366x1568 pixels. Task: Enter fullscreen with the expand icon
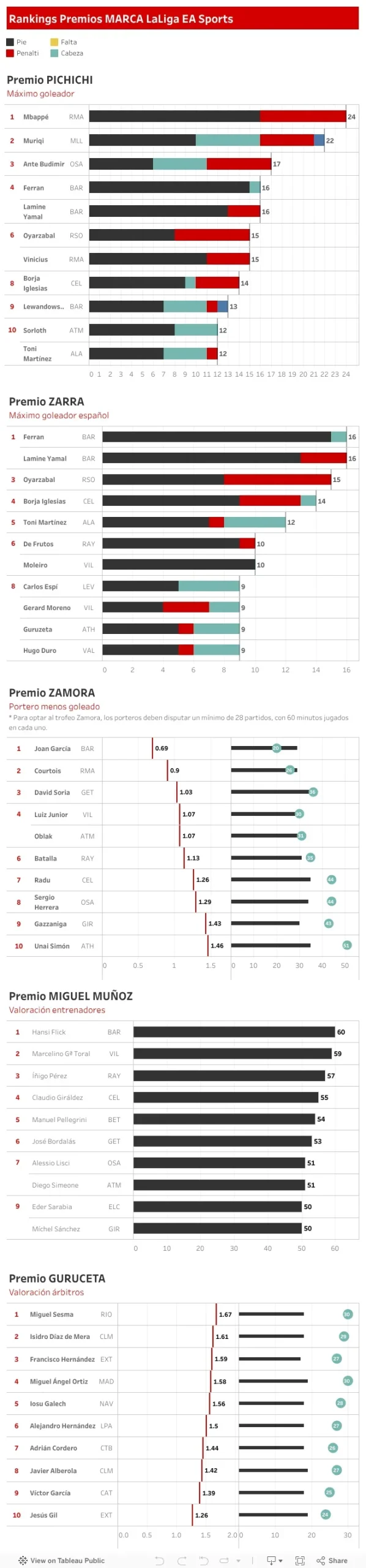300,1560
